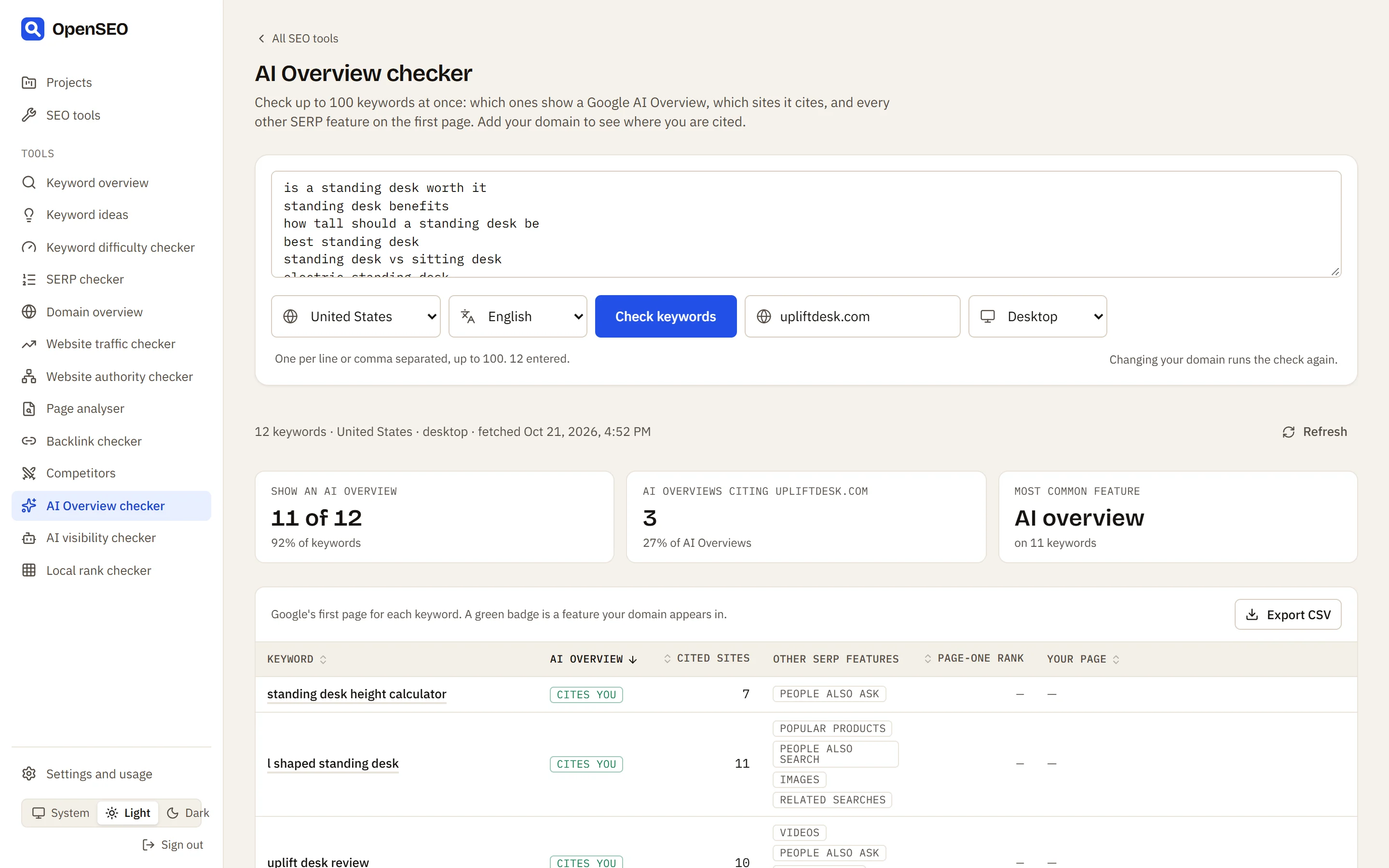Open the United States country dropdown

click(356, 316)
